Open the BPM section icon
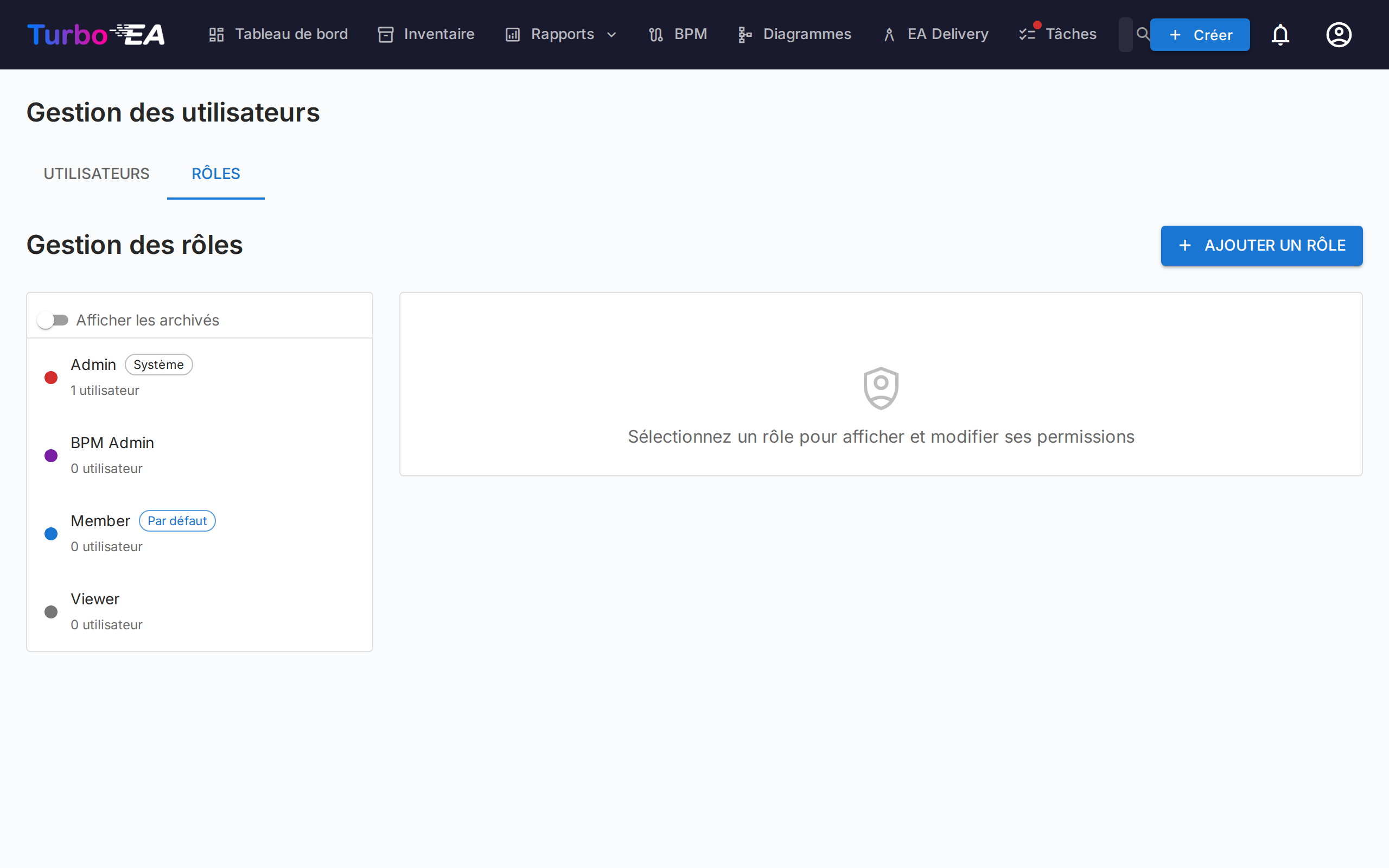 [656, 34]
